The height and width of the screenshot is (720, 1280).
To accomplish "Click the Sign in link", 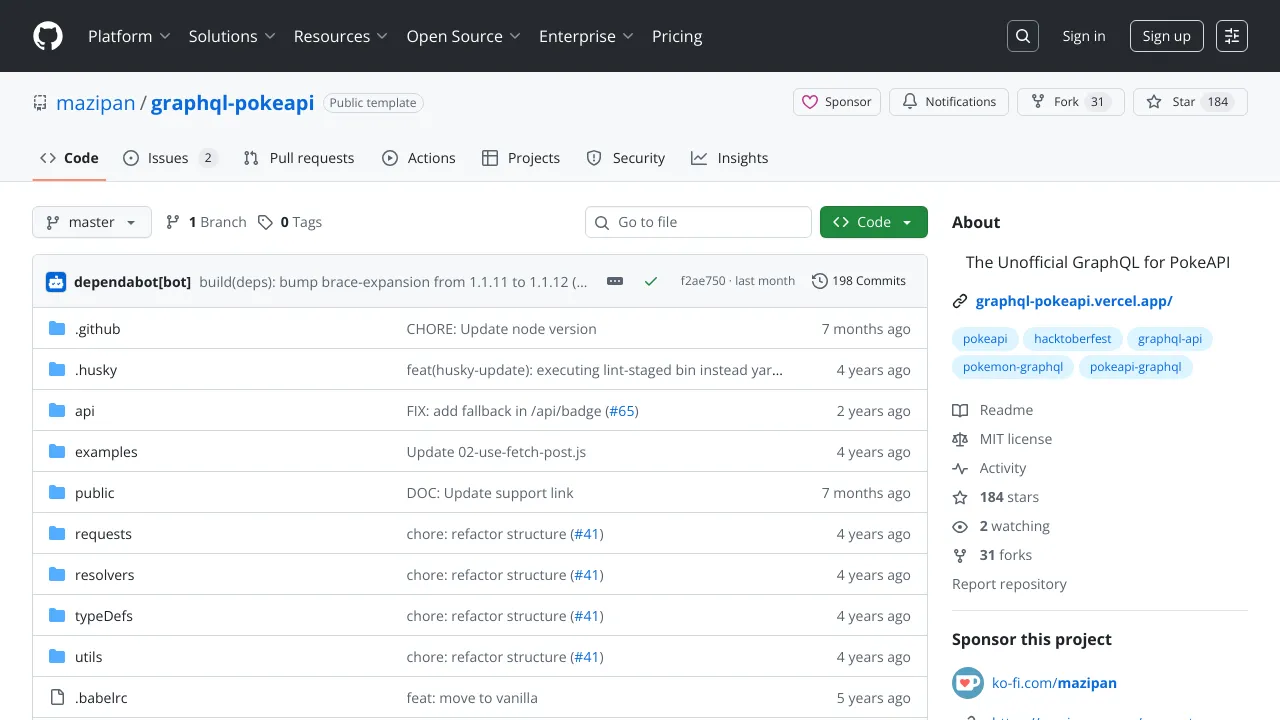I will (1084, 36).
